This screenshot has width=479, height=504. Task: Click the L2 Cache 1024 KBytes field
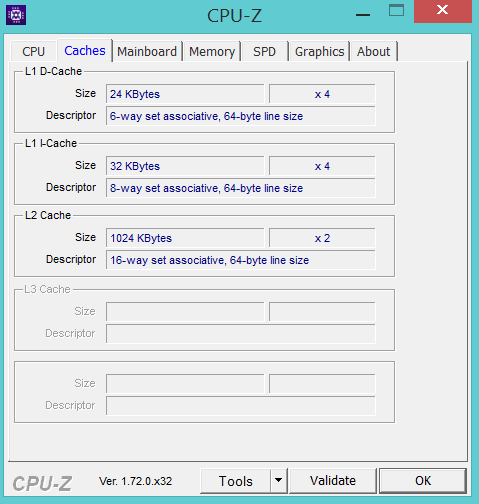185,238
